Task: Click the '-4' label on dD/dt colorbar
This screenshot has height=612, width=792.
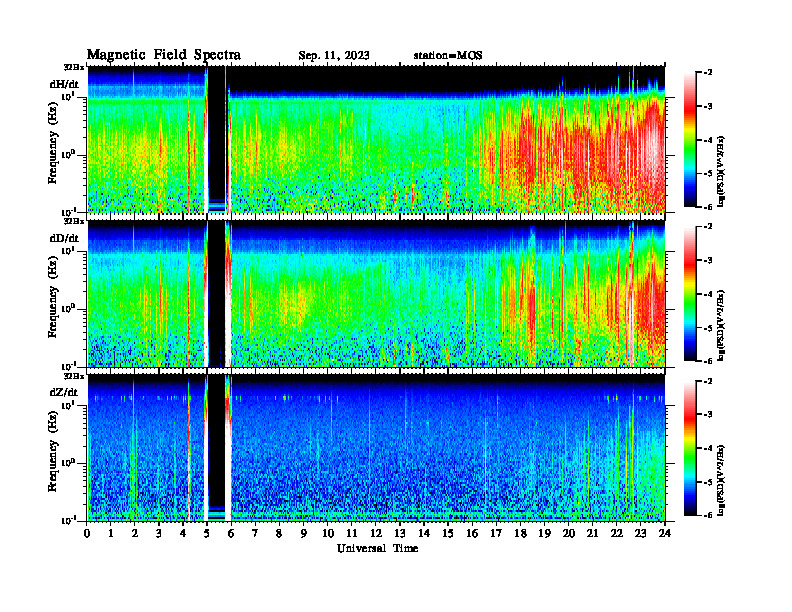Action: pyautogui.click(x=707, y=294)
